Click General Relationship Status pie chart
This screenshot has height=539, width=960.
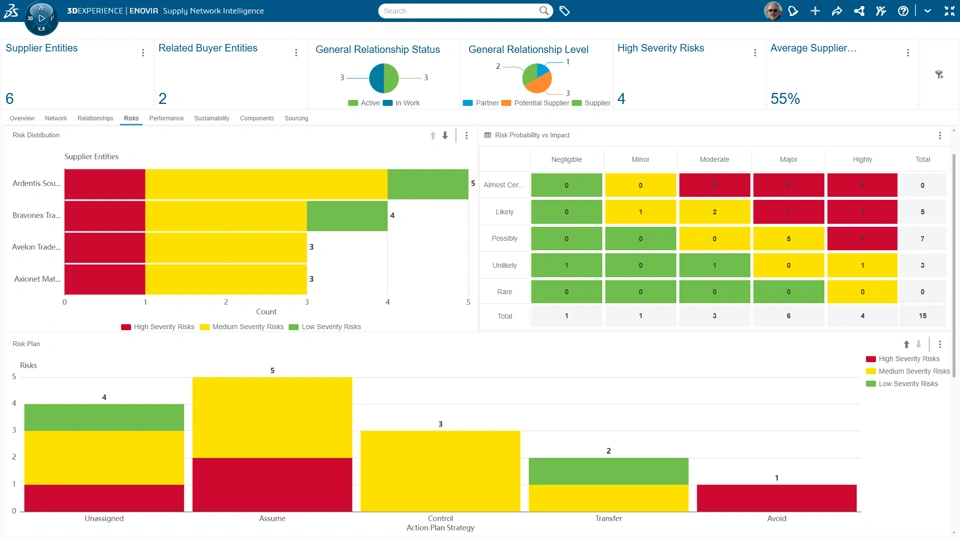(x=384, y=78)
